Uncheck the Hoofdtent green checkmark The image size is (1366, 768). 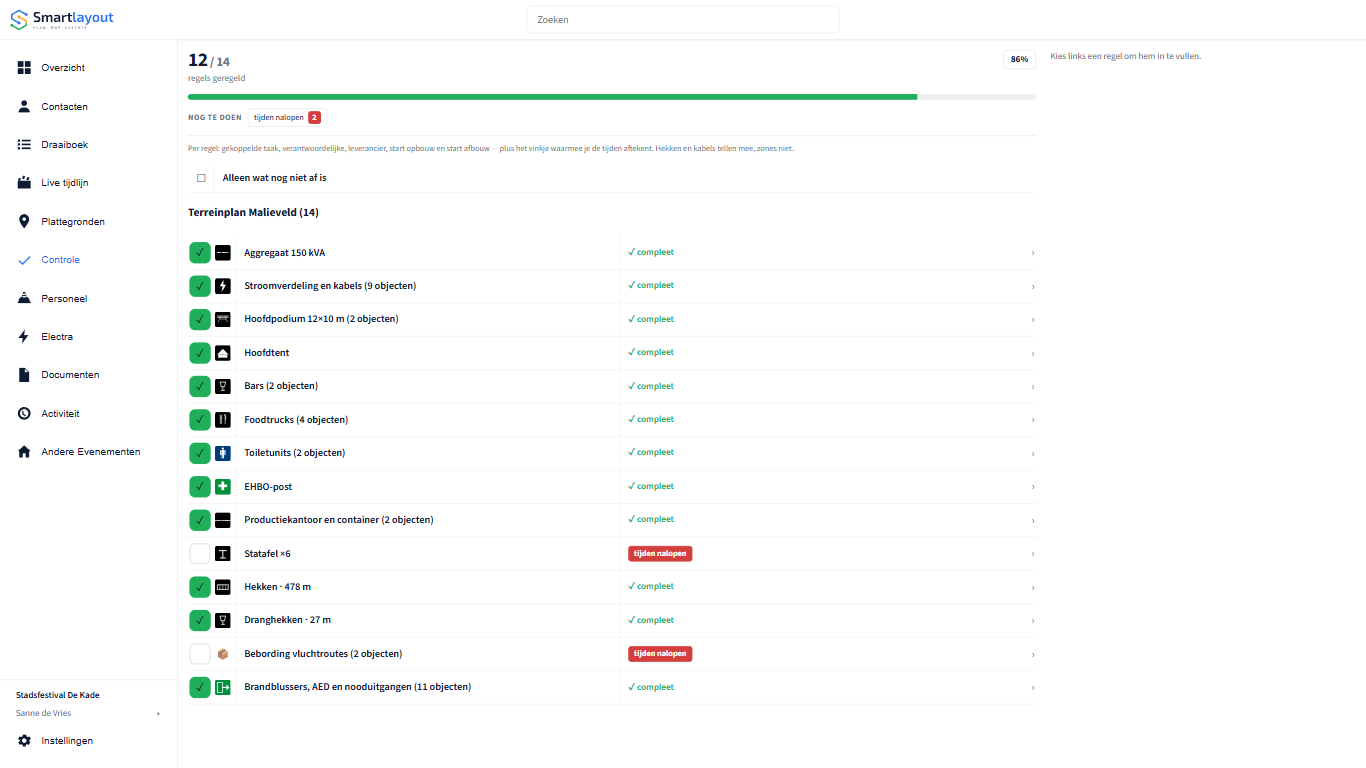(x=200, y=353)
